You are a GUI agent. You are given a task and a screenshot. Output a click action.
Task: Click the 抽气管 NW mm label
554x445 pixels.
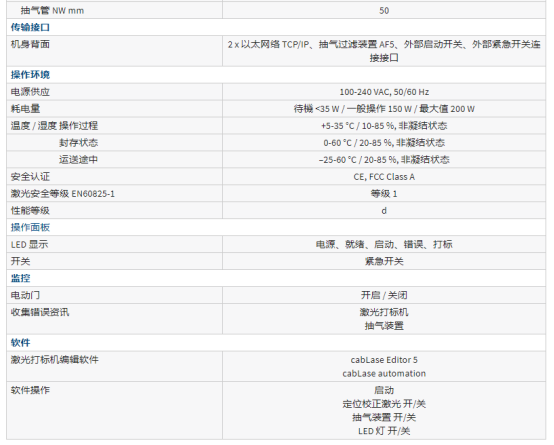coord(52,11)
